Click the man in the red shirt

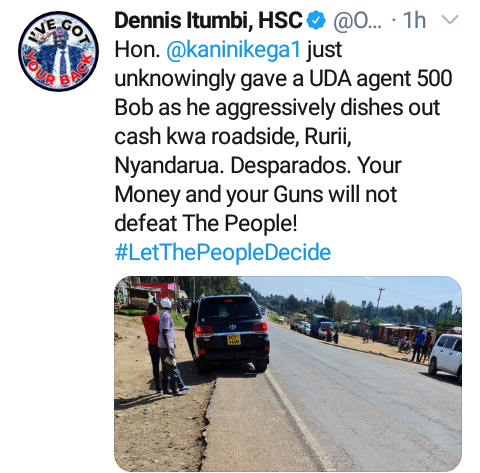tap(152, 347)
